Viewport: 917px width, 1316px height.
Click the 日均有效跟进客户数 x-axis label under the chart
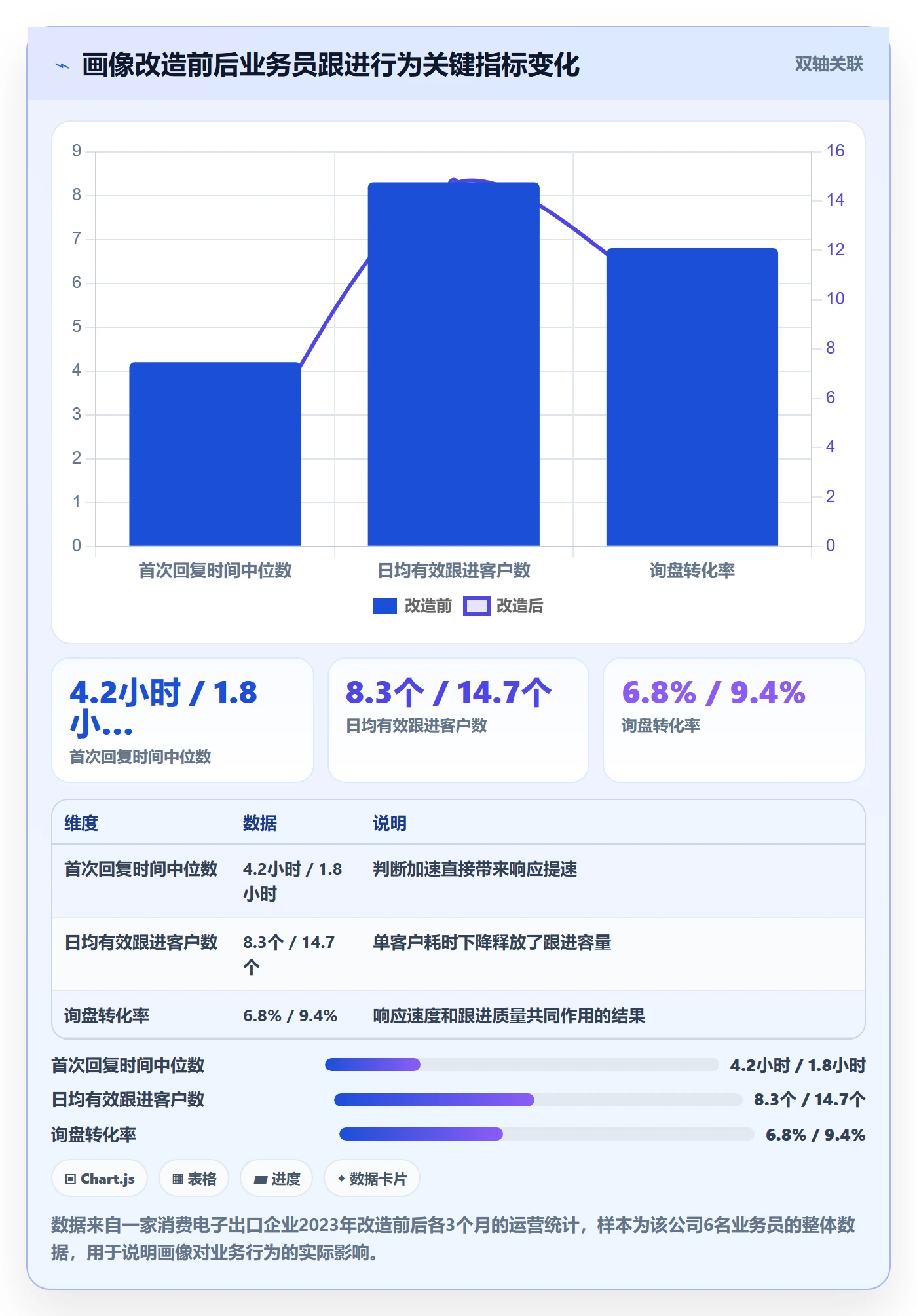coord(453,570)
